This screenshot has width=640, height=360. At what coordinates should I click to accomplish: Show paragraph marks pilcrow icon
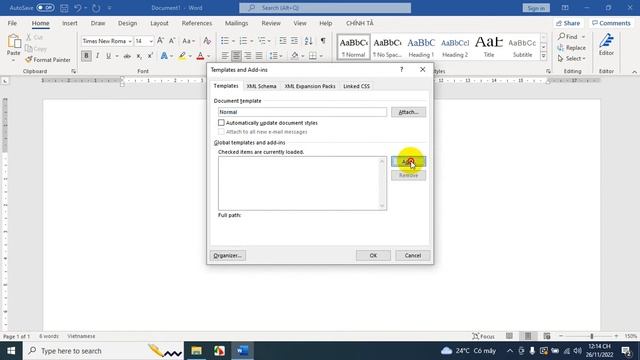tap(323, 41)
